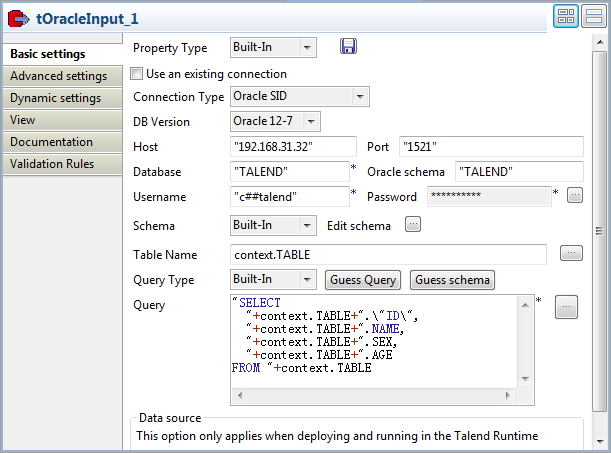Click into the Host input field

[293, 147]
